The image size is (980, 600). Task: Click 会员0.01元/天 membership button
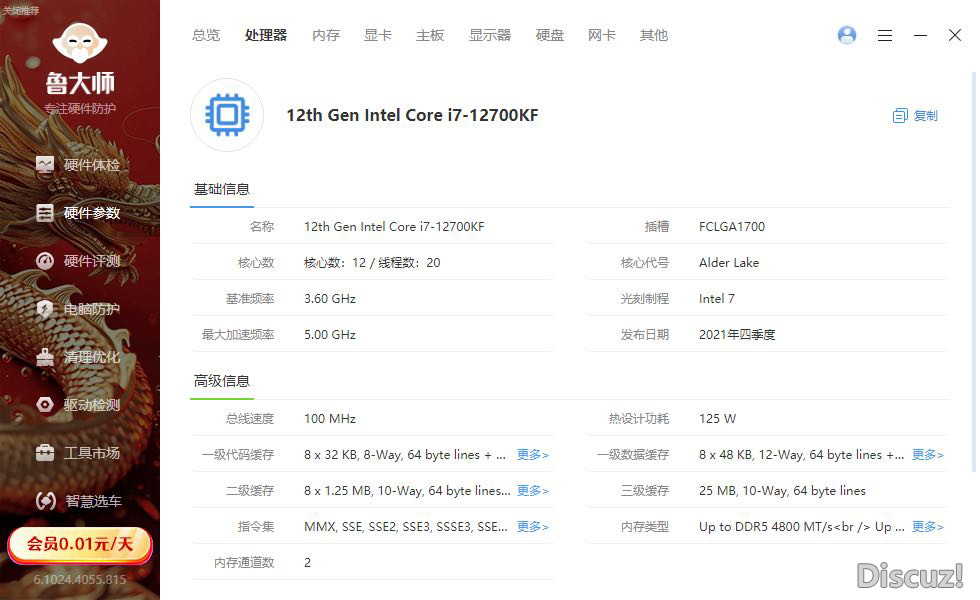click(80, 544)
